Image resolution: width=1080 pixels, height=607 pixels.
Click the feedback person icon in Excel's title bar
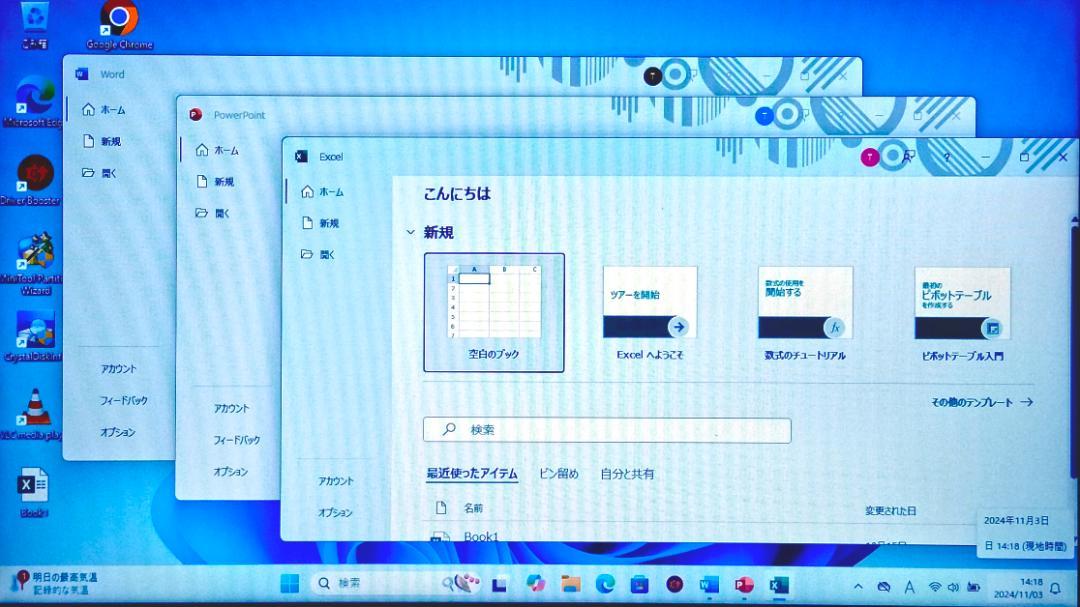point(908,157)
